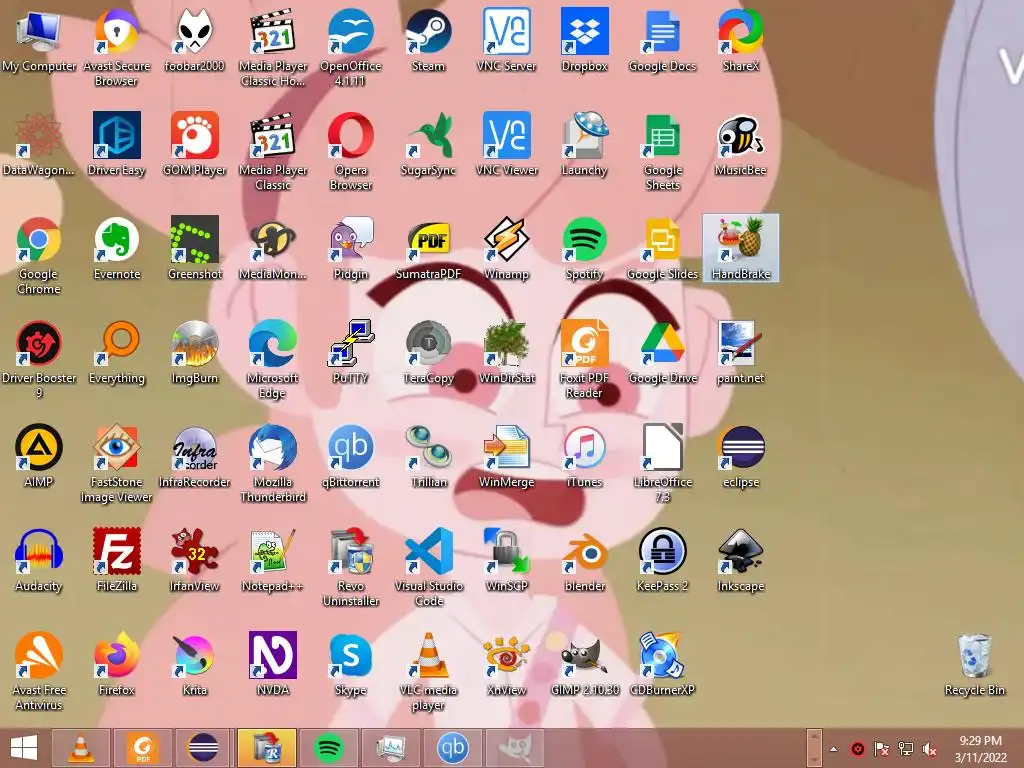Click the taskbar toolbar scroll arrows
Screen dimensions: 1024x768
(x=814, y=748)
